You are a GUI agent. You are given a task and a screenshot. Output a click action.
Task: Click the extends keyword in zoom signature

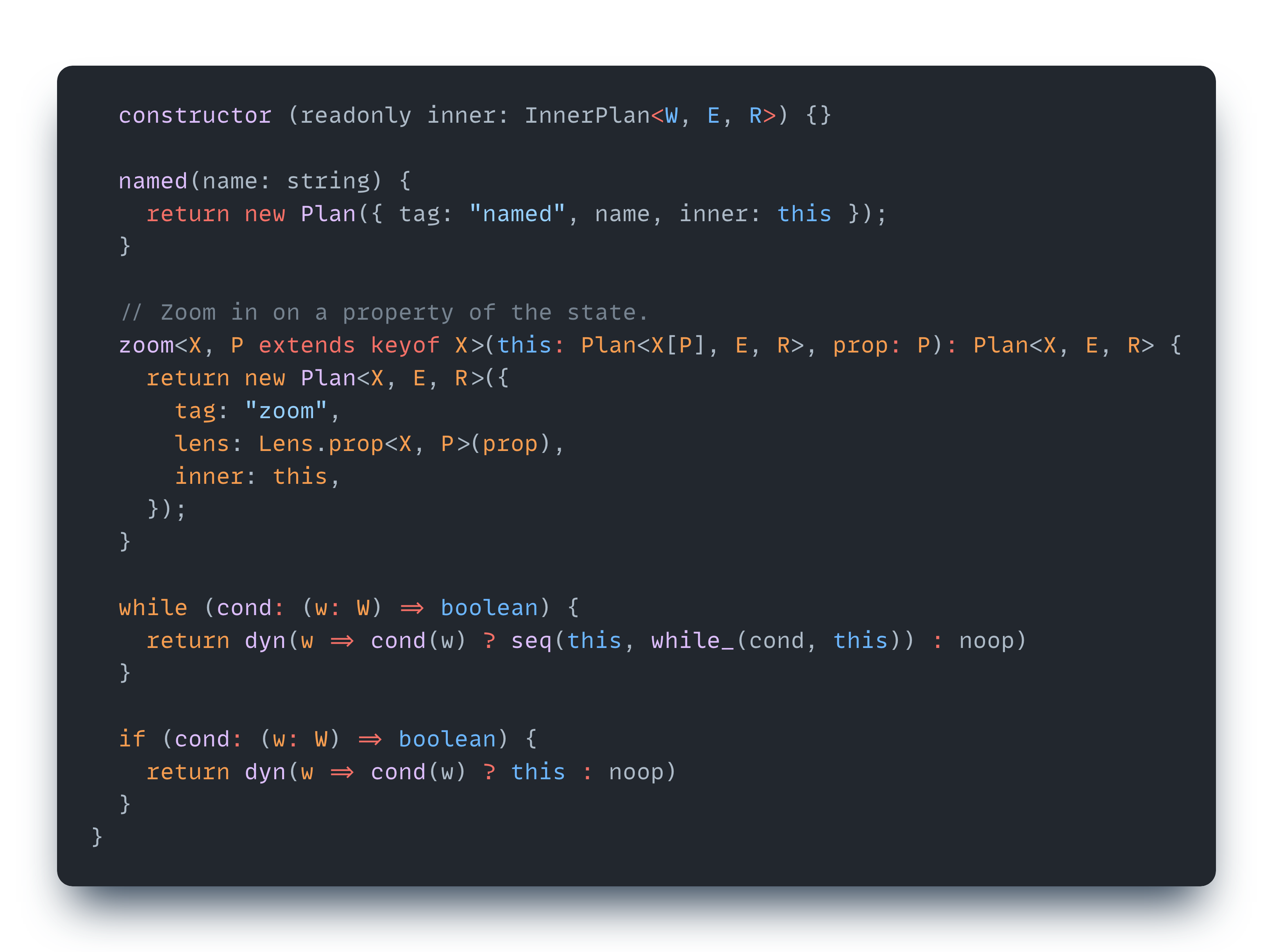pyautogui.click(x=306, y=345)
